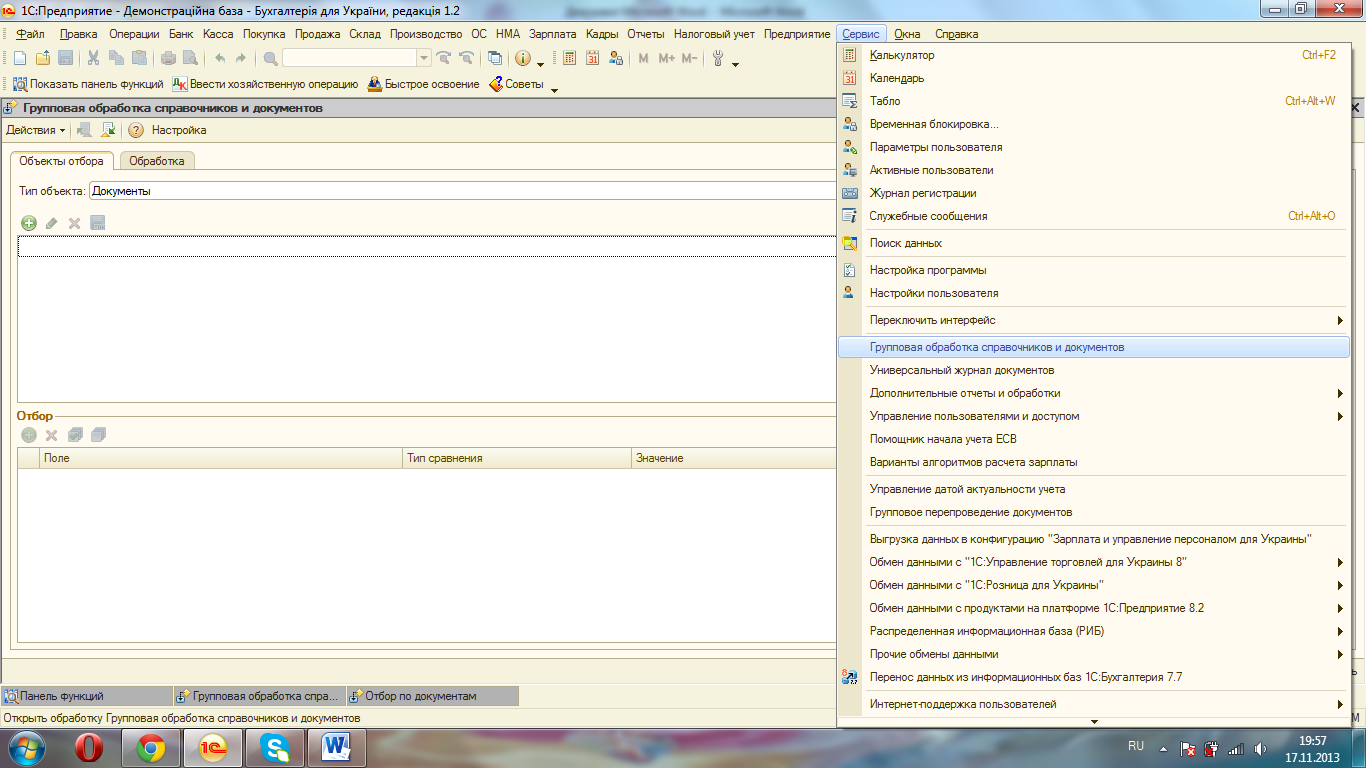Screen dimensions: 1366x768
Task: Expand Распределенная информационная база (РИБ) submenu
Action: pos(1093,631)
